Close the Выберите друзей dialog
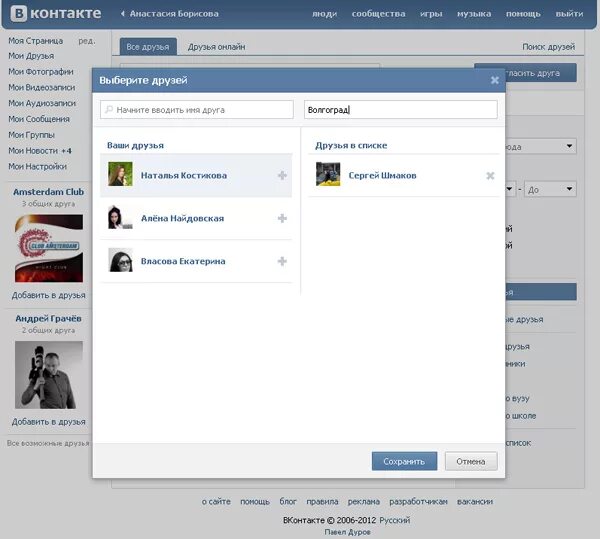600x539 pixels. pos(495,80)
